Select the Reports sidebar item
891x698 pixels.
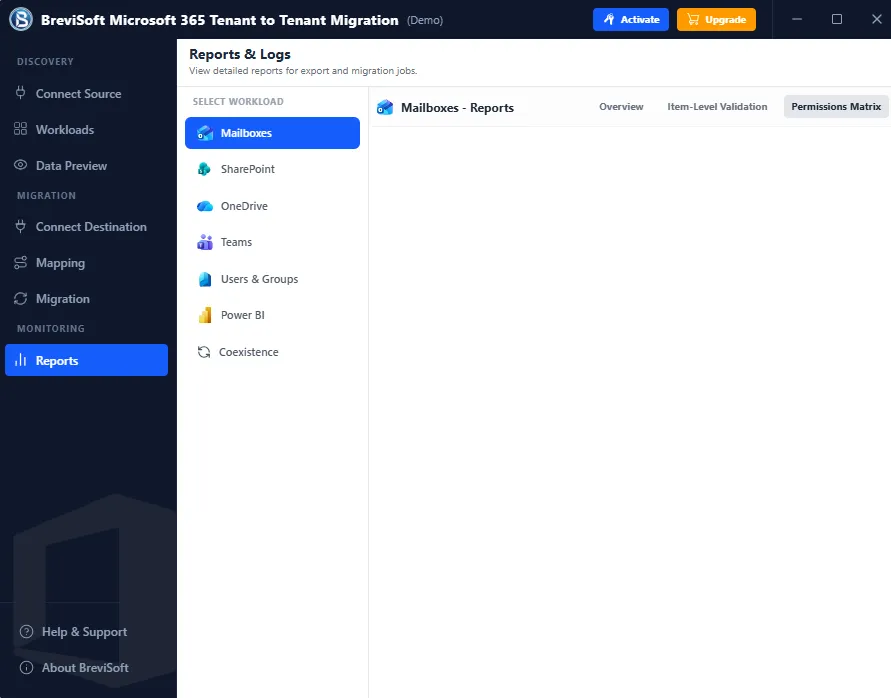pyautogui.click(x=86, y=360)
